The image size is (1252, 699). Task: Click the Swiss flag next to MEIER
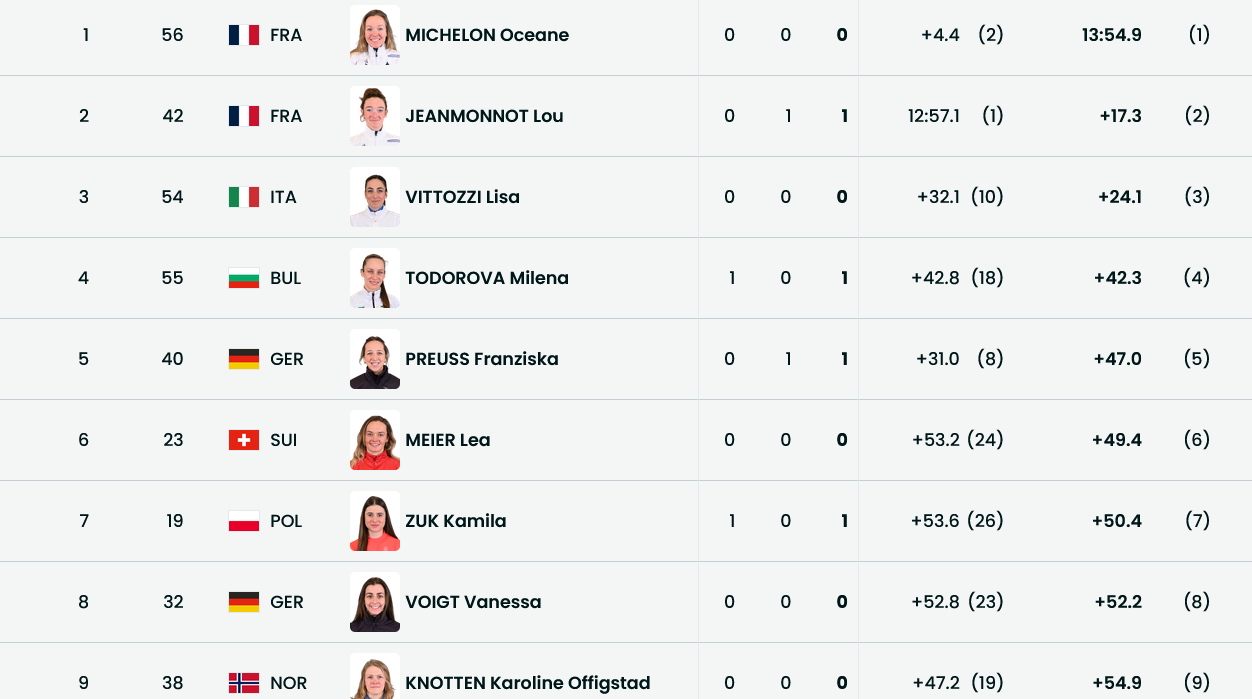(244, 440)
